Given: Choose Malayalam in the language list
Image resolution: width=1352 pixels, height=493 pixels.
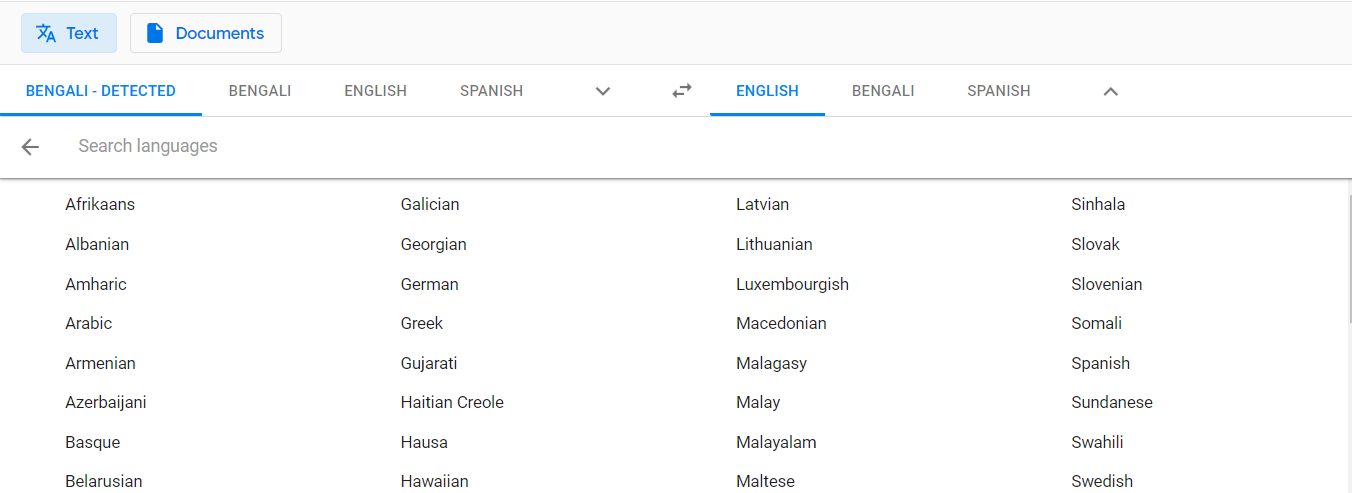Looking at the screenshot, I should click(776, 442).
